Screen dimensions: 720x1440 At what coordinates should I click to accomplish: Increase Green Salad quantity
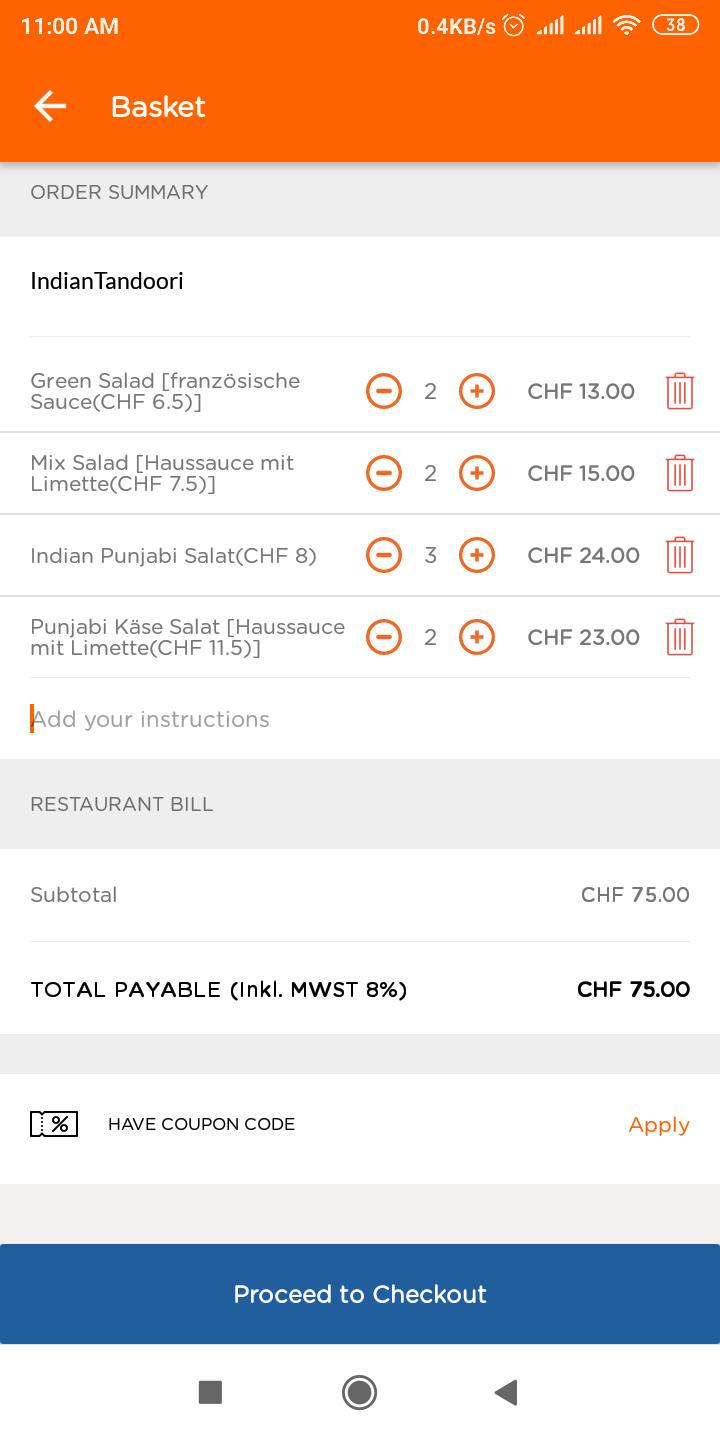click(477, 391)
